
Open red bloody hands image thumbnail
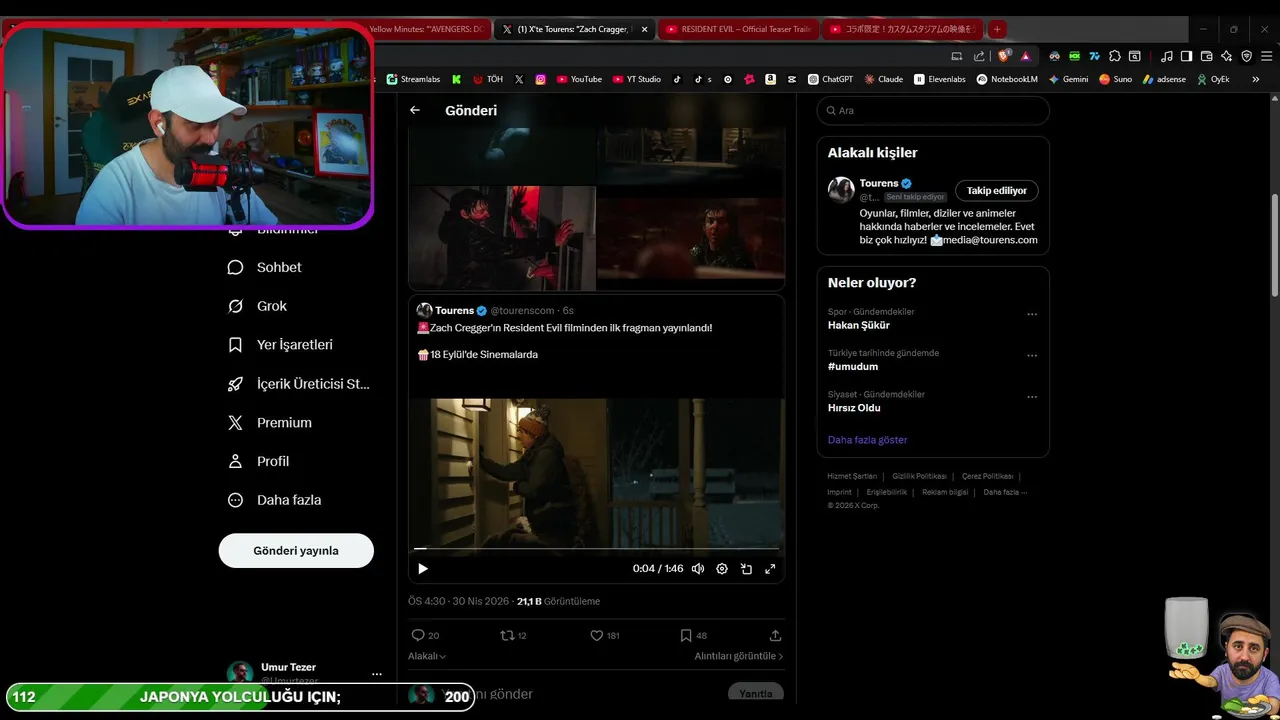(502, 237)
